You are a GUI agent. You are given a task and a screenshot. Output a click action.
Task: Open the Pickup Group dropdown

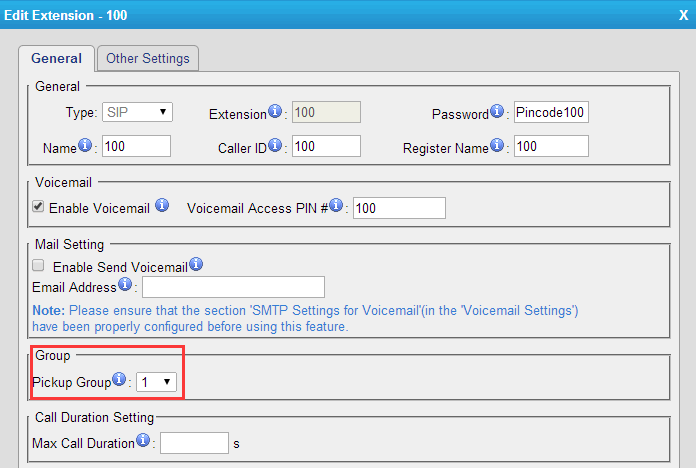pos(156,382)
